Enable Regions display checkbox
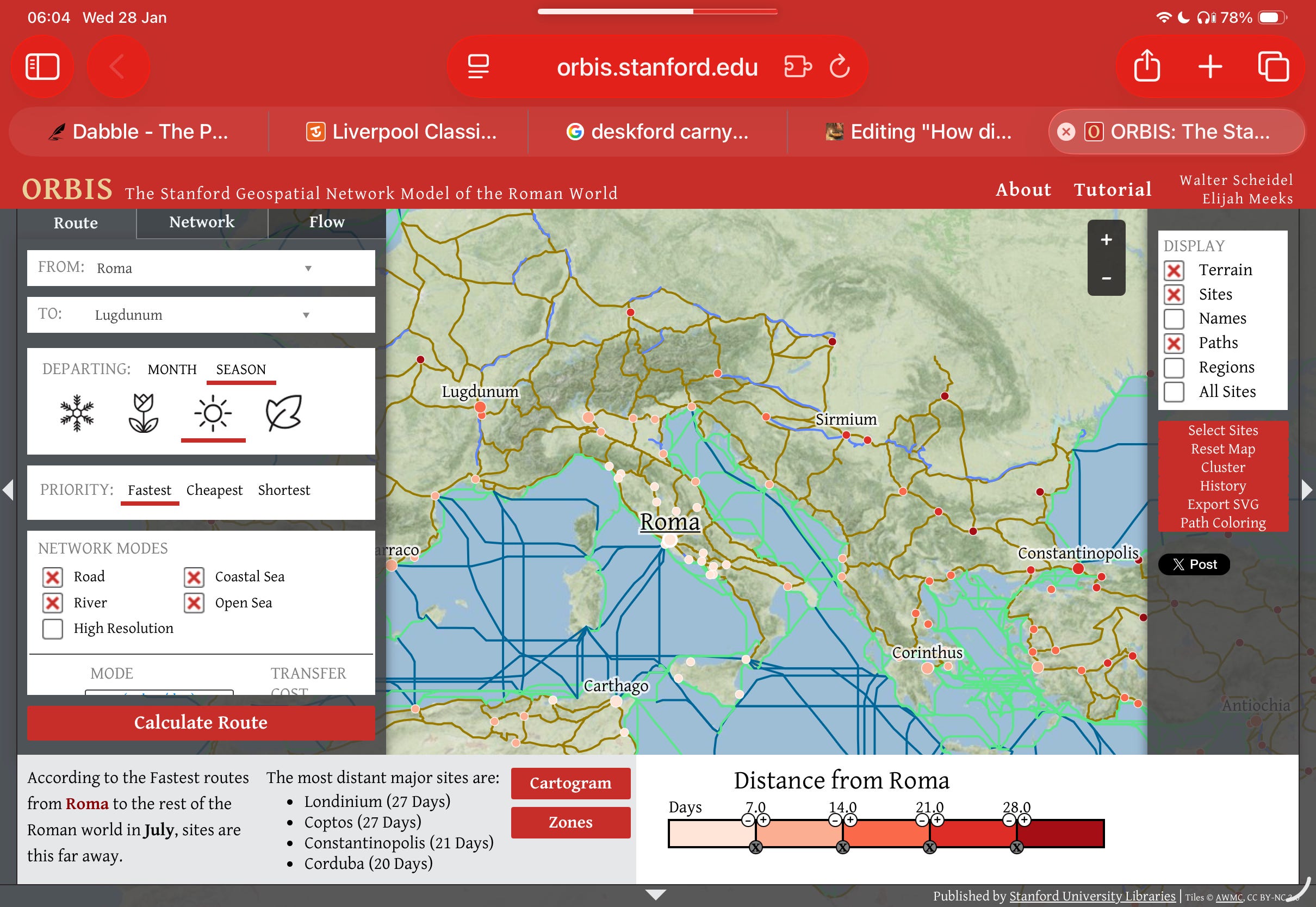 pos(1174,368)
